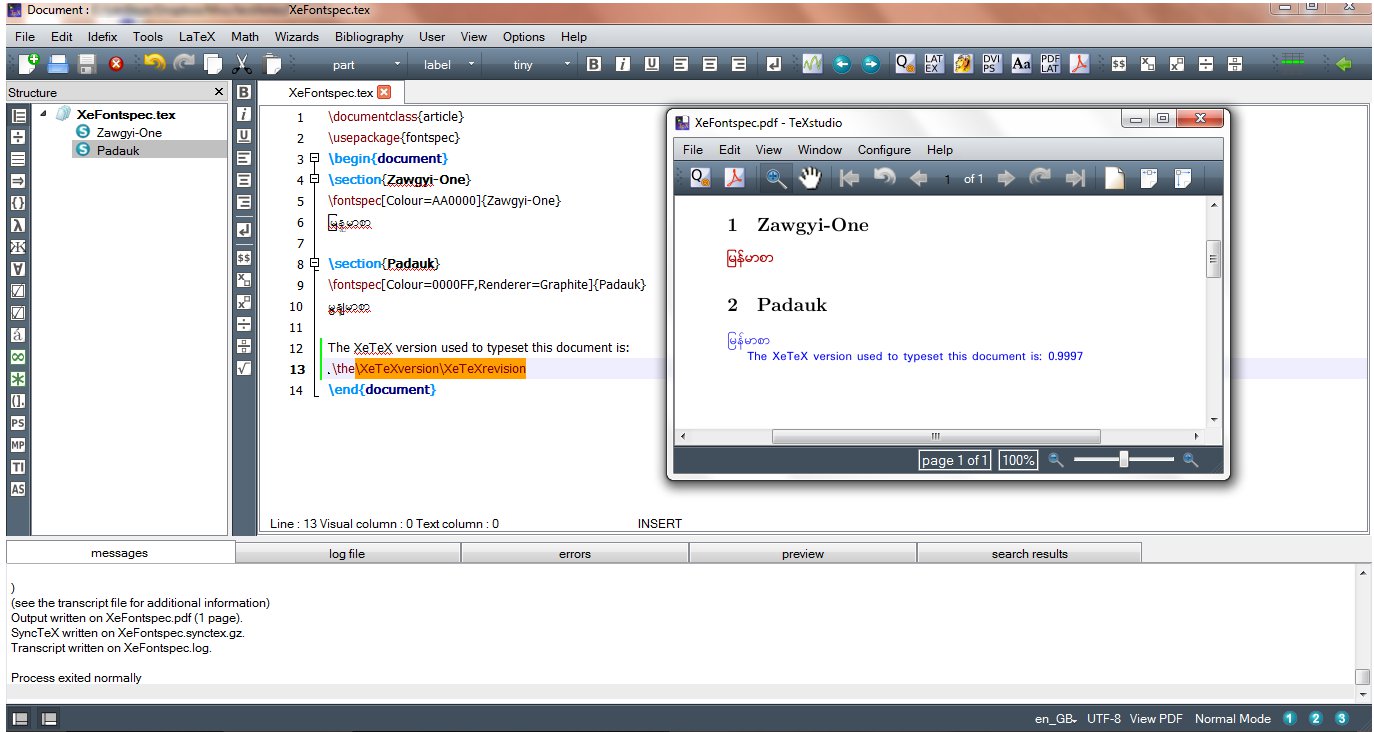Open a file using the blue folder icon
Viewport: 1374px width, 732px height.
point(58,64)
